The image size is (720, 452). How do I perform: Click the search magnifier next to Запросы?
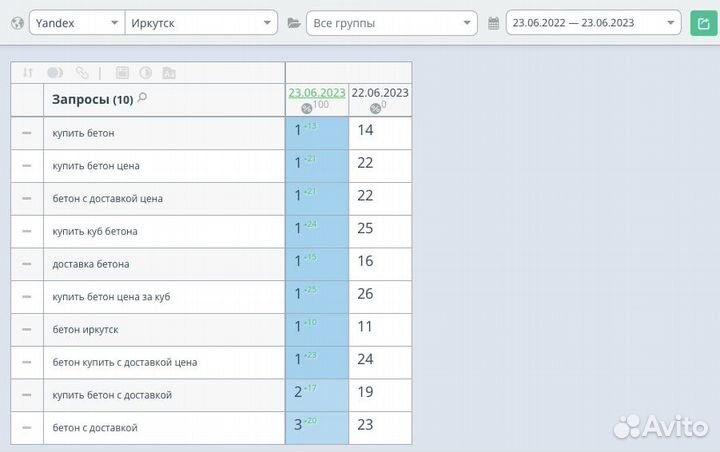tap(142, 97)
